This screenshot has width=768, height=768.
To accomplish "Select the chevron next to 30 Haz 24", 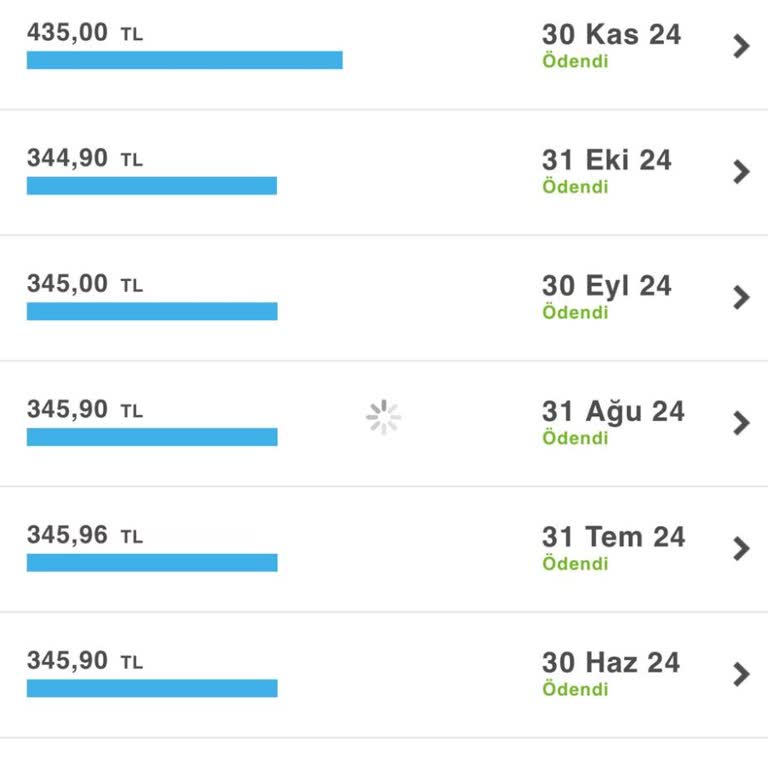I will coord(741,674).
